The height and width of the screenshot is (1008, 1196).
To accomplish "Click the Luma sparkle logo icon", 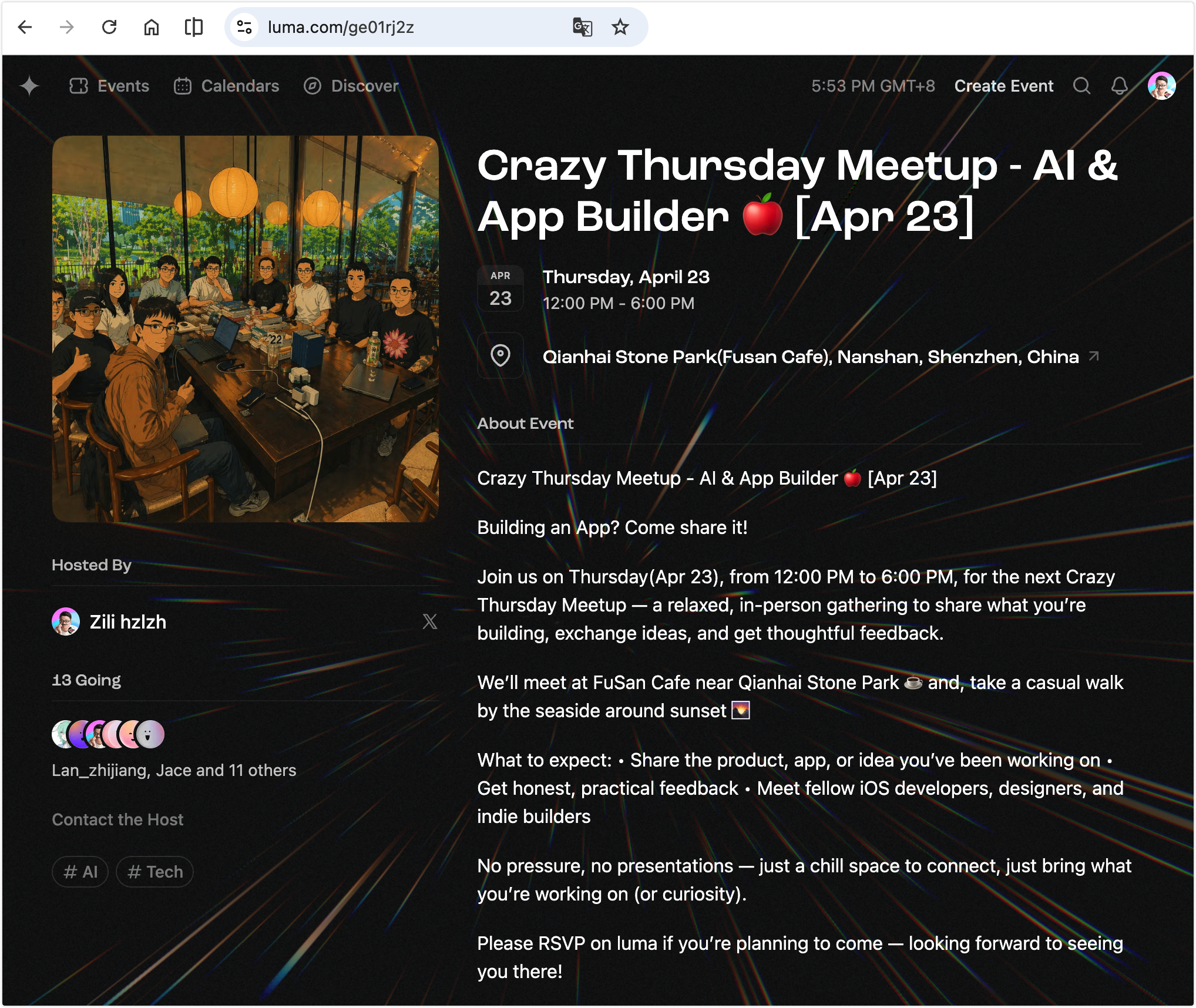I will click(x=29, y=86).
